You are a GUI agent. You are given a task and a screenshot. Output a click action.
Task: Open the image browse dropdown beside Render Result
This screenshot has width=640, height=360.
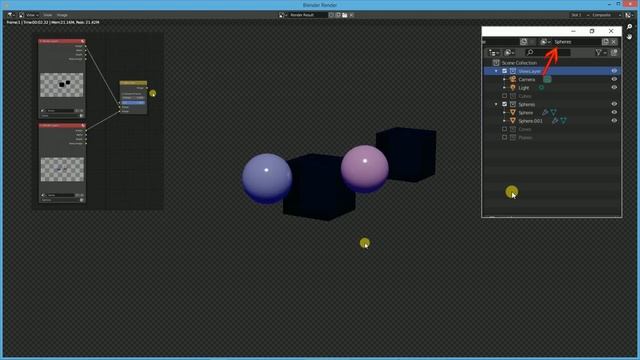[283, 15]
